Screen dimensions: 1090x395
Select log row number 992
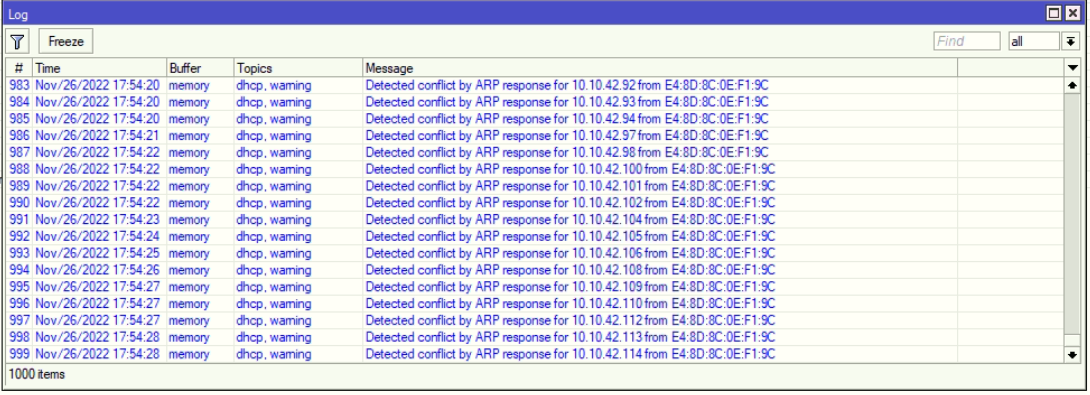click(x=535, y=236)
